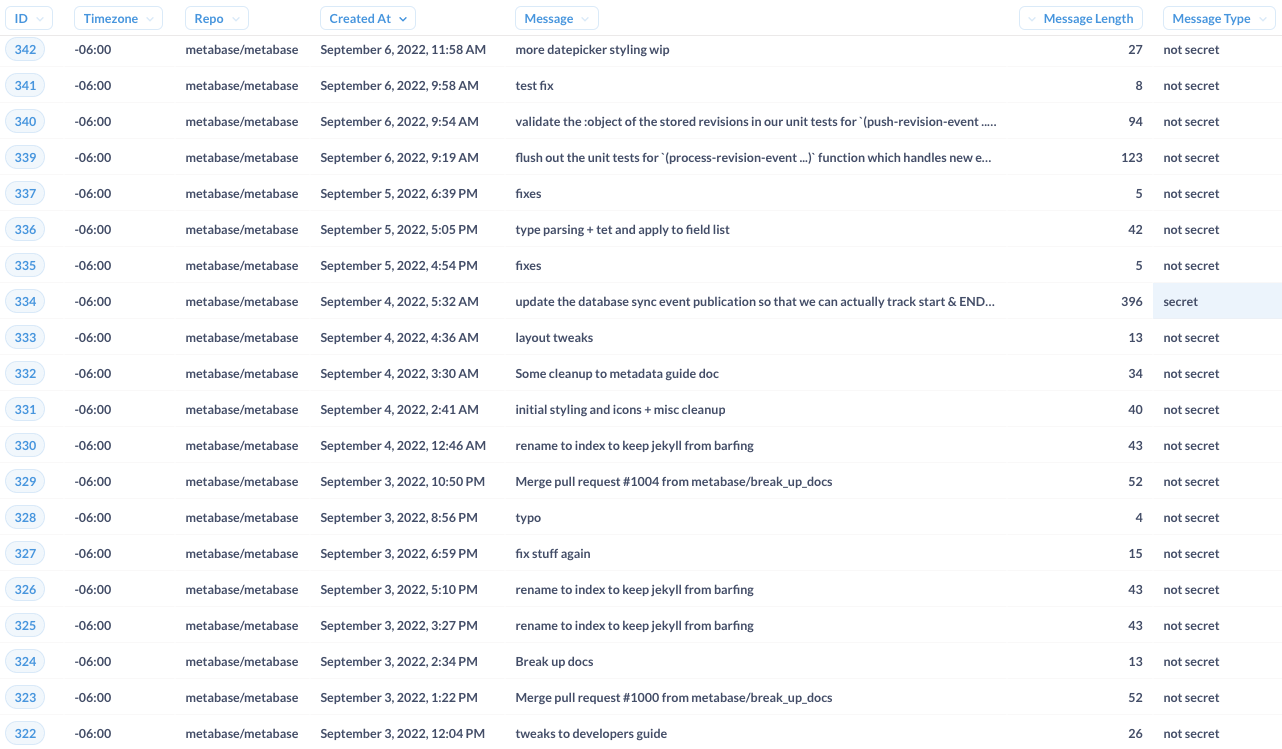
Task: Open the Message column header dropdown
Action: [557, 18]
